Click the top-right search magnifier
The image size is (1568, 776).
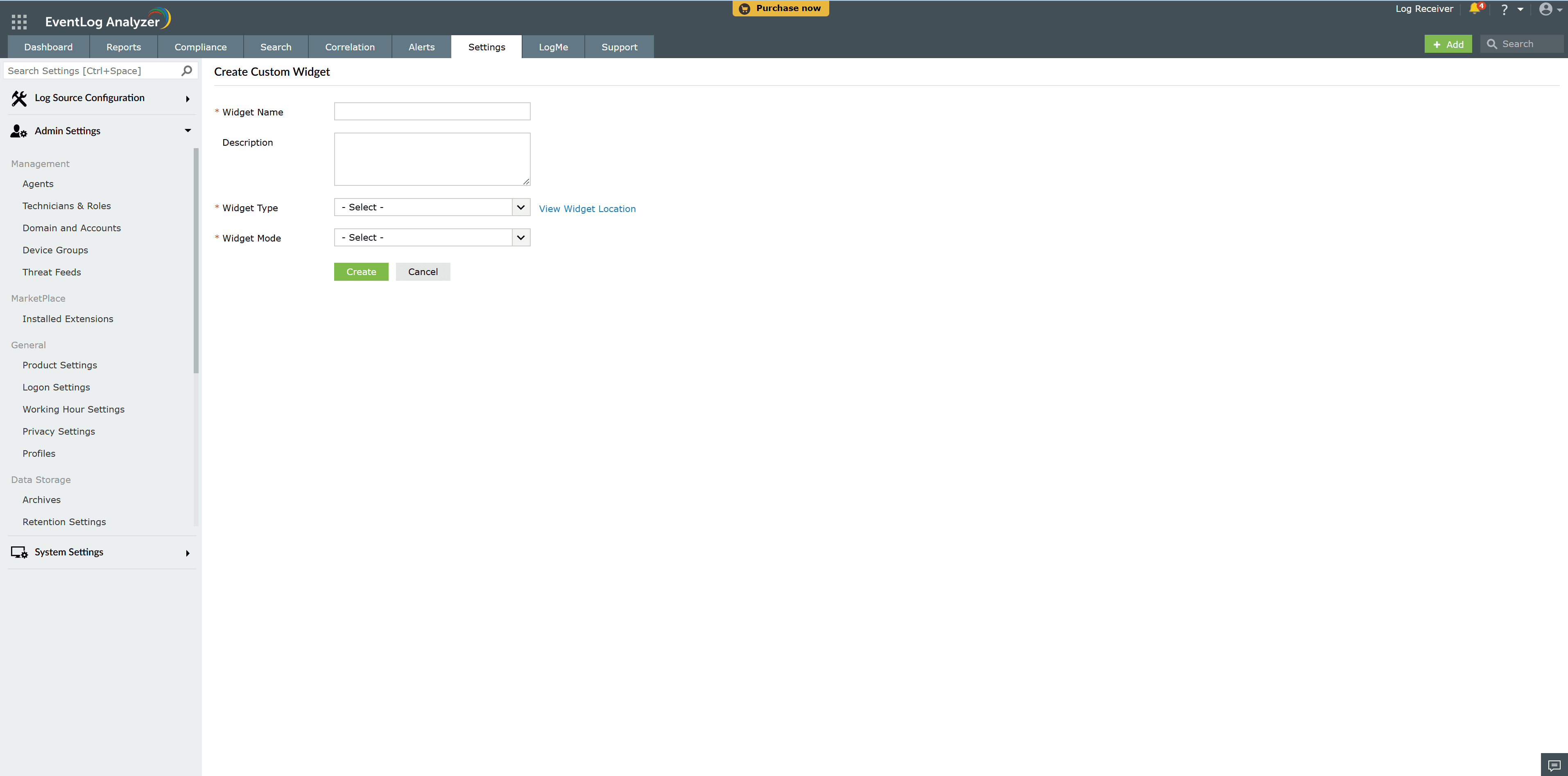1493,44
